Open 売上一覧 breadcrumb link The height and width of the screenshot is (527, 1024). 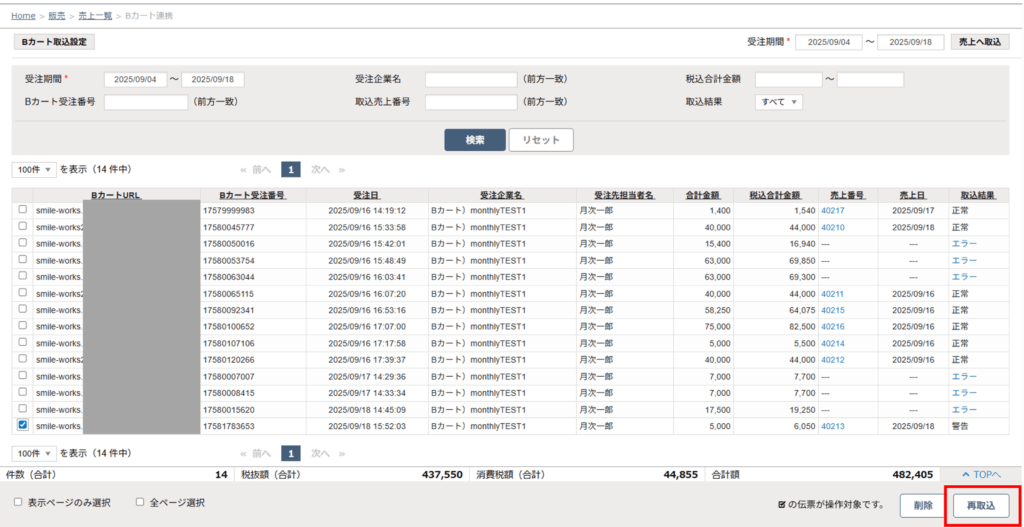pyautogui.click(x=95, y=16)
